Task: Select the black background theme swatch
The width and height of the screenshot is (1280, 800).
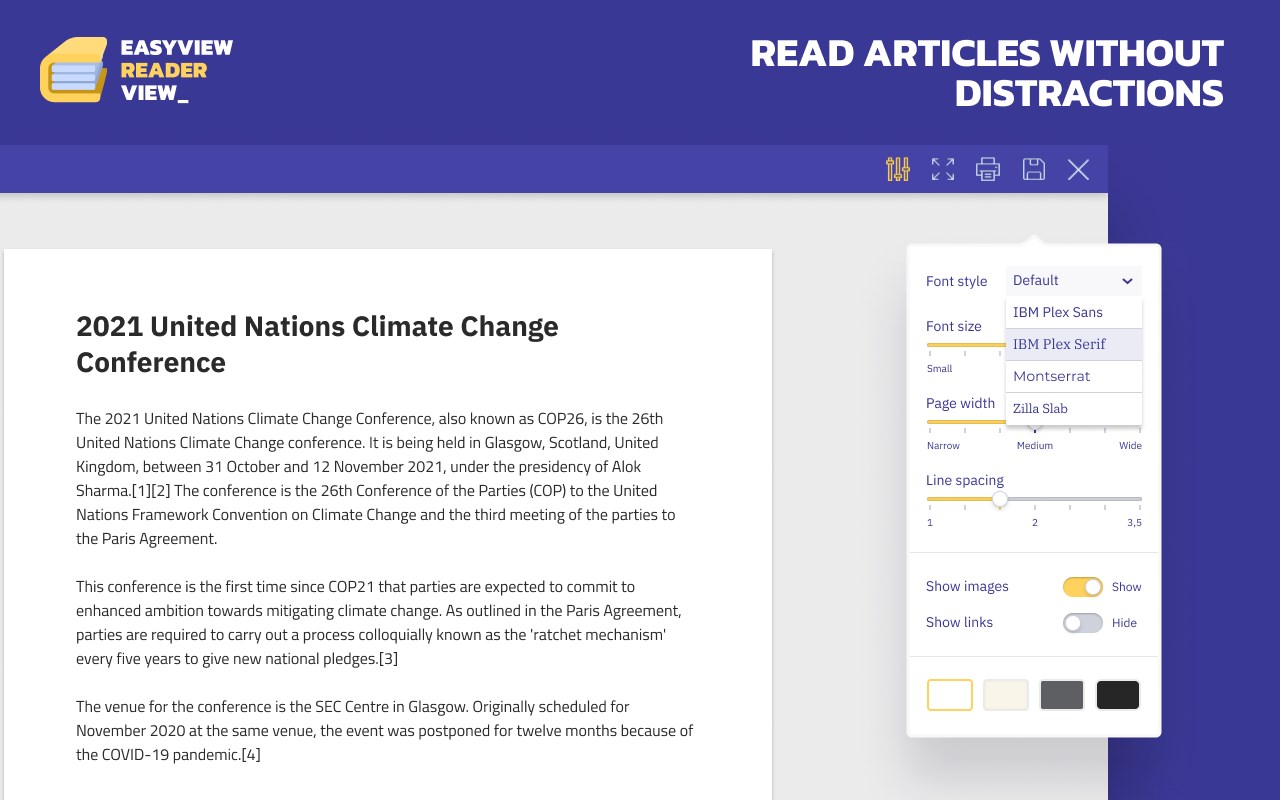Action: tap(1118, 695)
